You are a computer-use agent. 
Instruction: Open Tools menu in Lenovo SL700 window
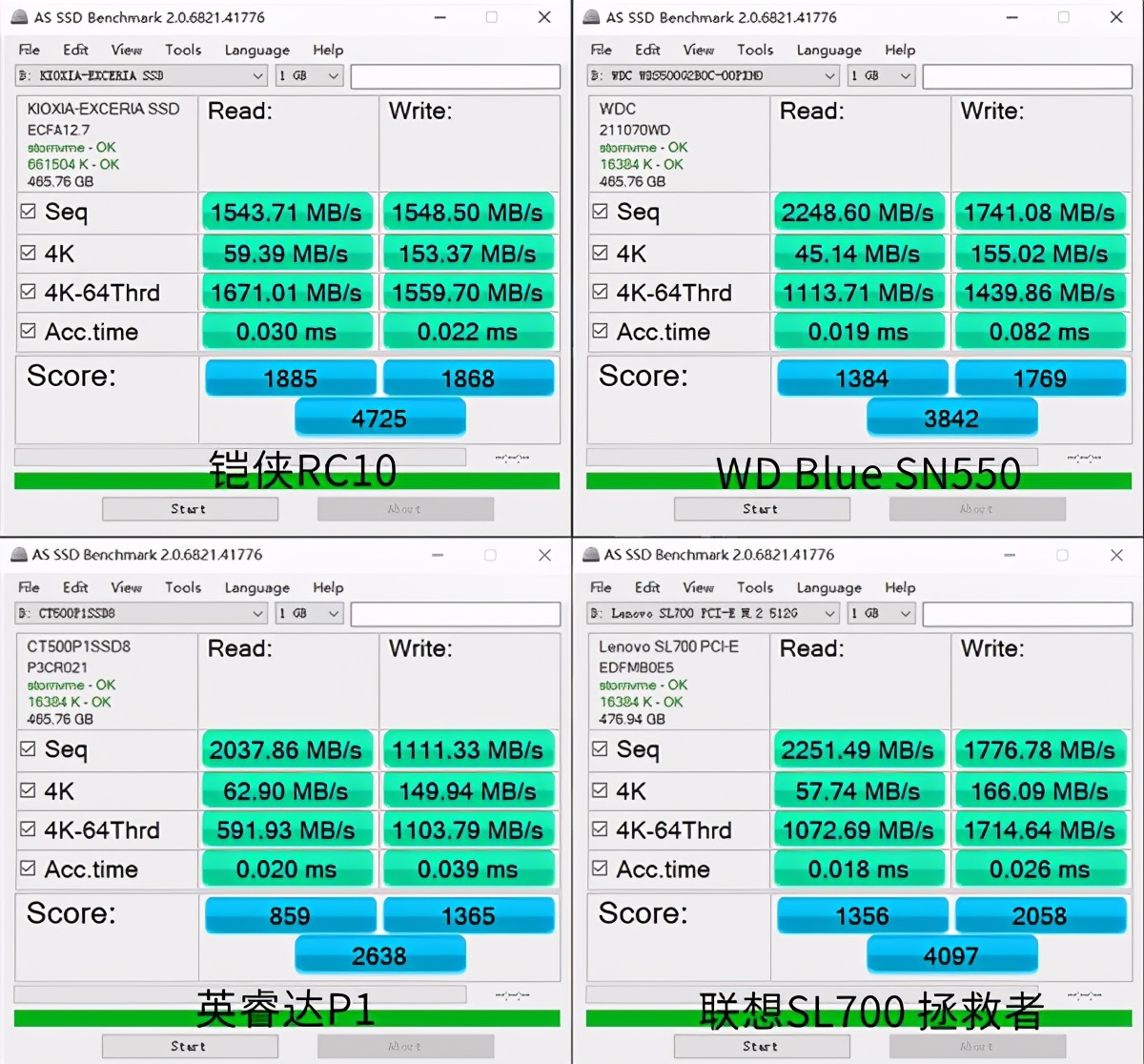coord(754,587)
